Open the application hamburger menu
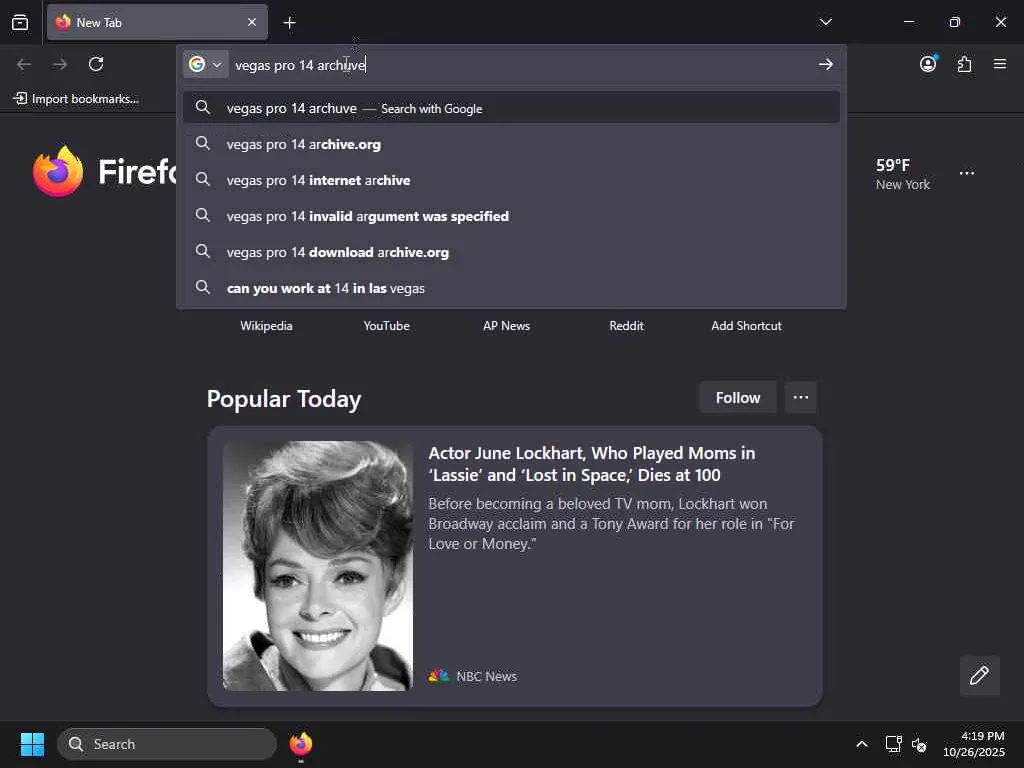 tap(1000, 64)
